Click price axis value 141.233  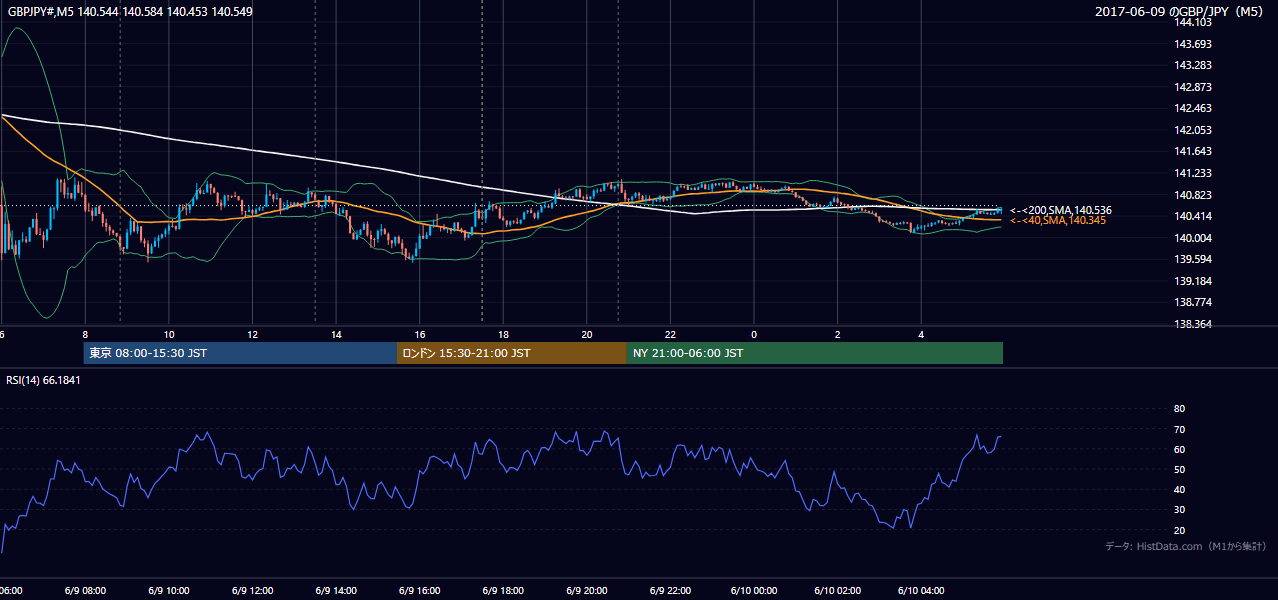1194,173
